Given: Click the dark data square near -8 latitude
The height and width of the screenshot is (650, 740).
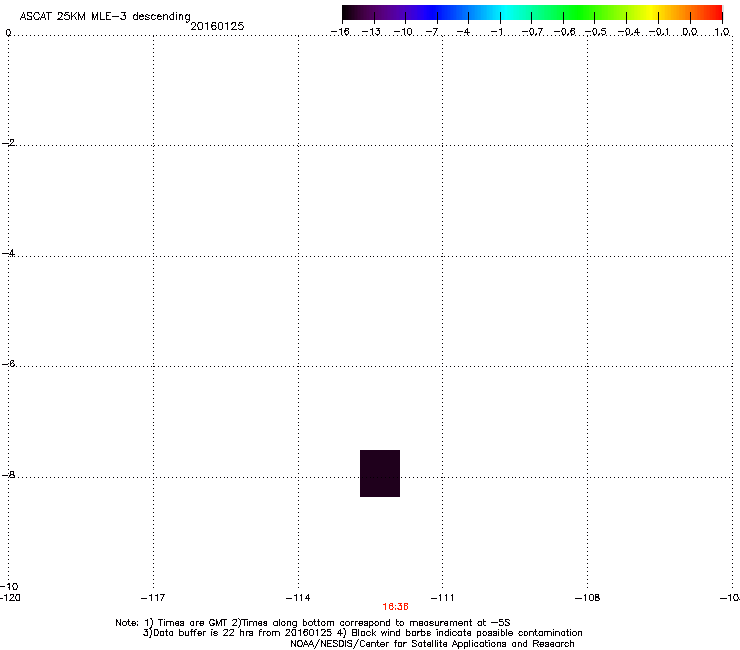Looking at the screenshot, I should click(x=380, y=473).
